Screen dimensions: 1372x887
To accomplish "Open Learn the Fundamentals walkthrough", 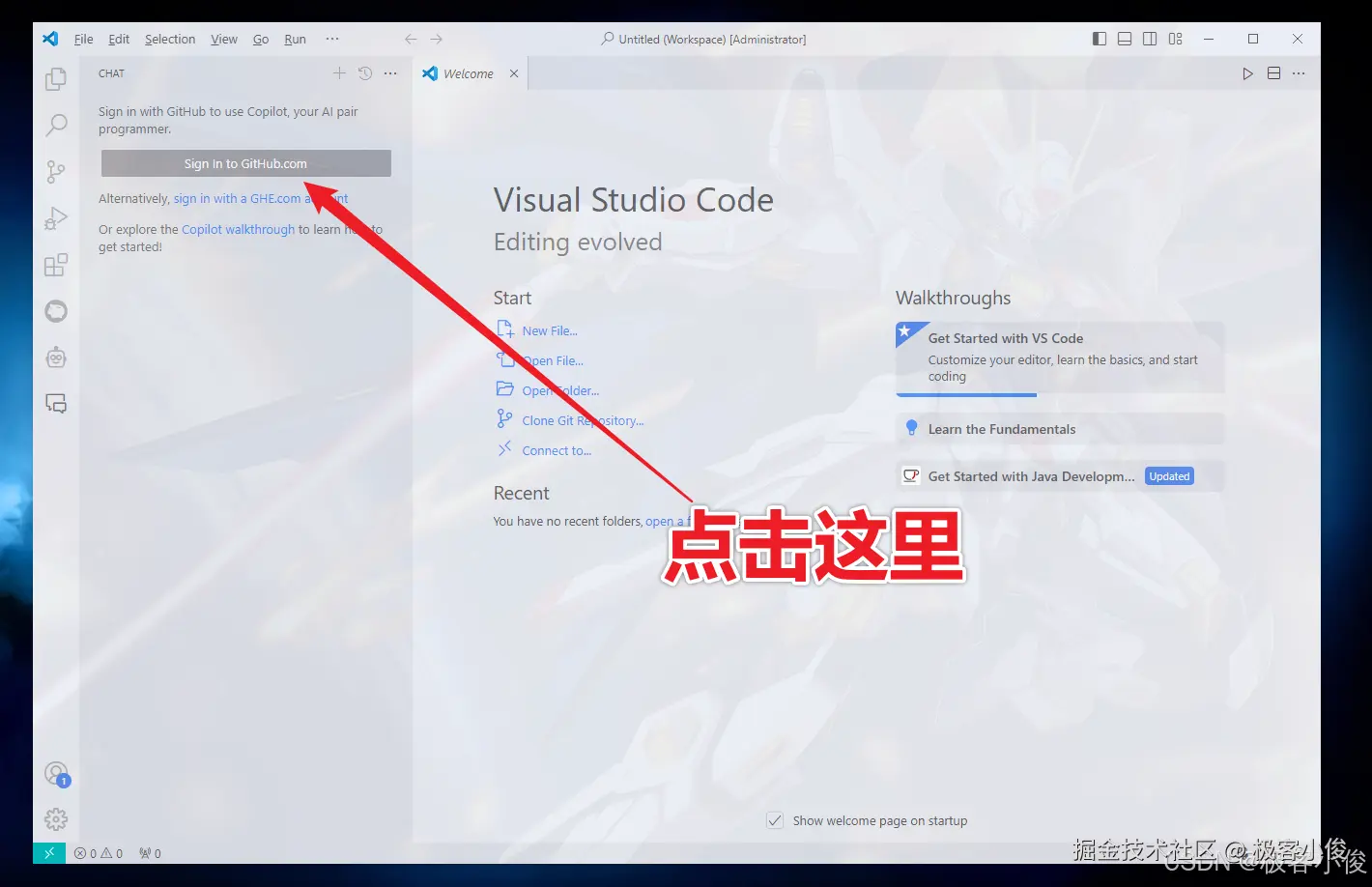I will 1060,429.
